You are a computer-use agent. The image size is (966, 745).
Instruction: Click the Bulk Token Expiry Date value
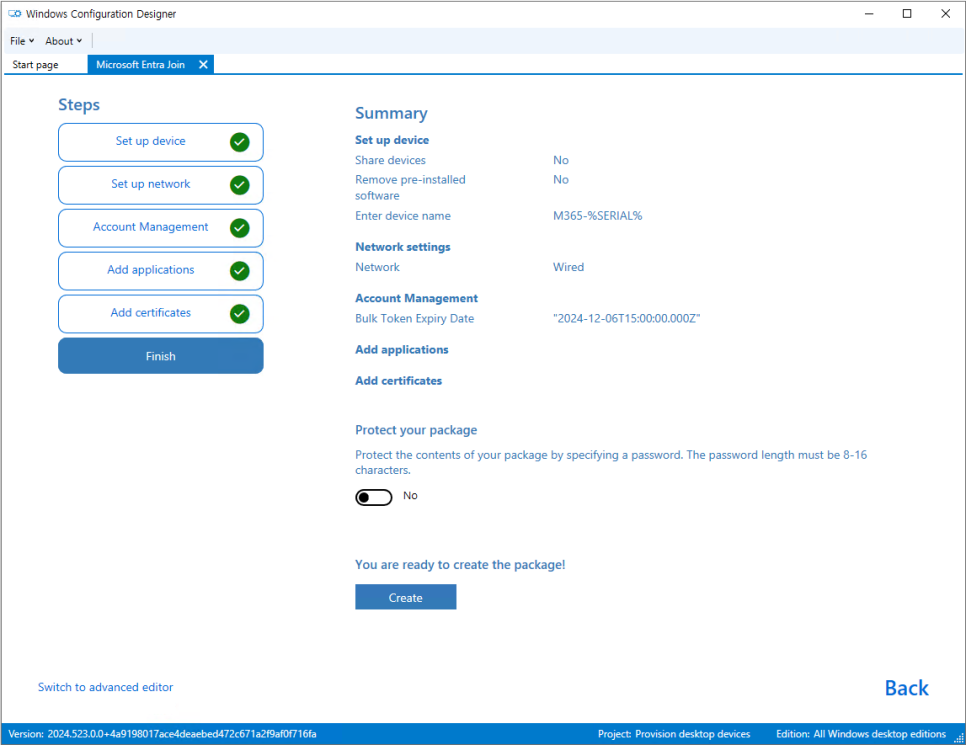627,319
